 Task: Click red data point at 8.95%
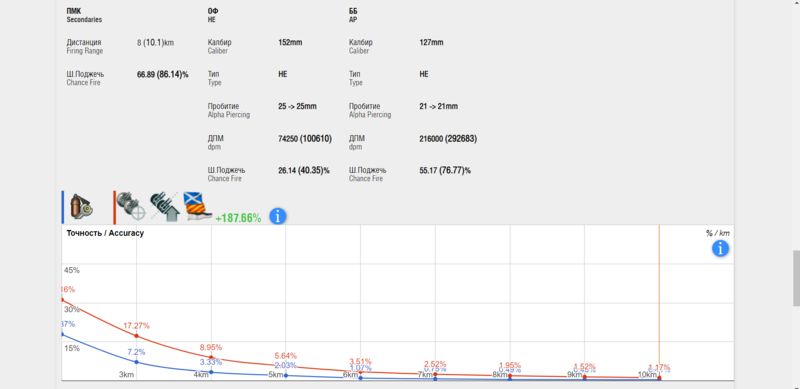(x=211, y=357)
